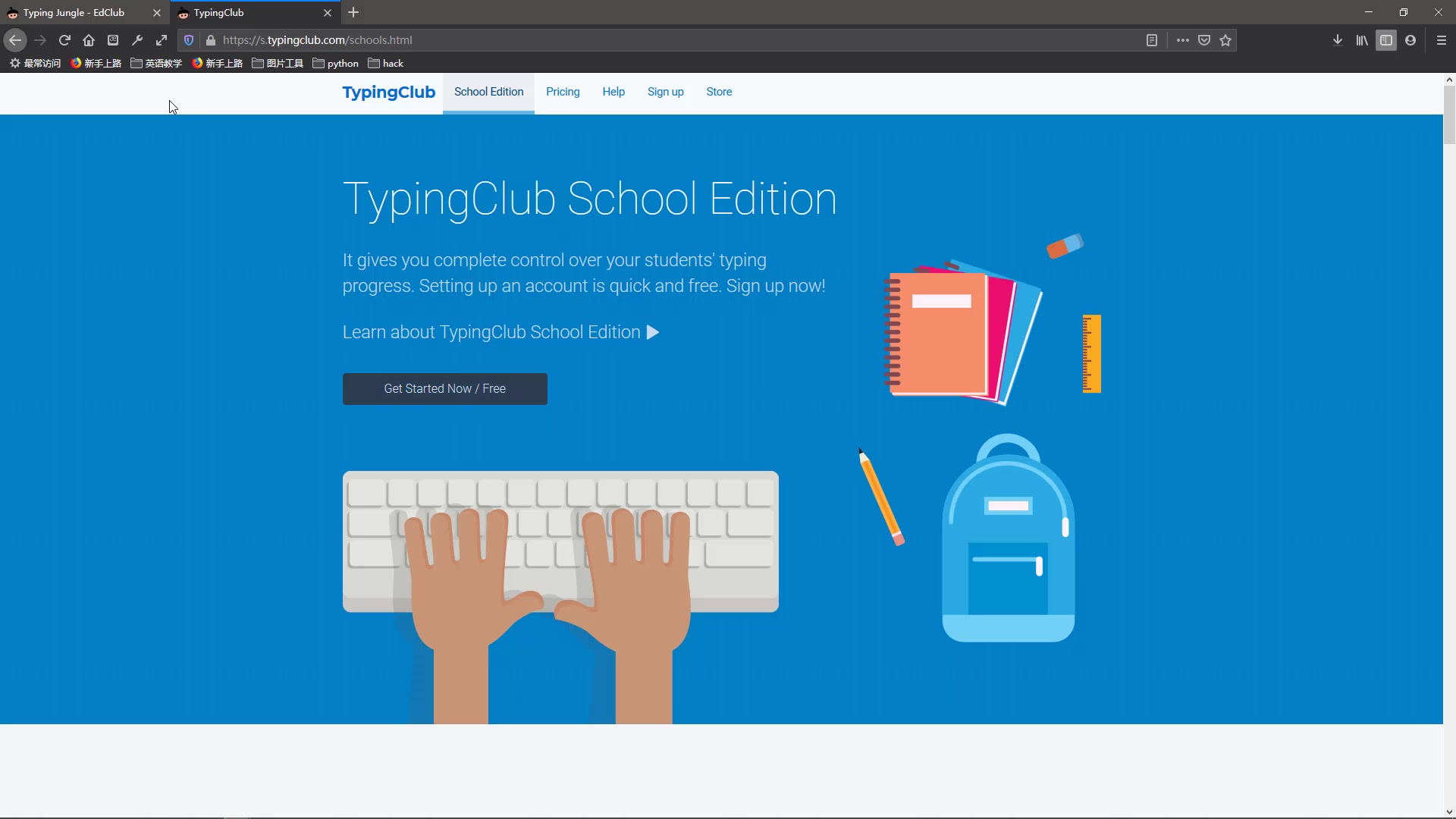Image resolution: width=1456 pixels, height=819 pixels.
Task: Expand the hack bookmark folder
Action: click(385, 64)
